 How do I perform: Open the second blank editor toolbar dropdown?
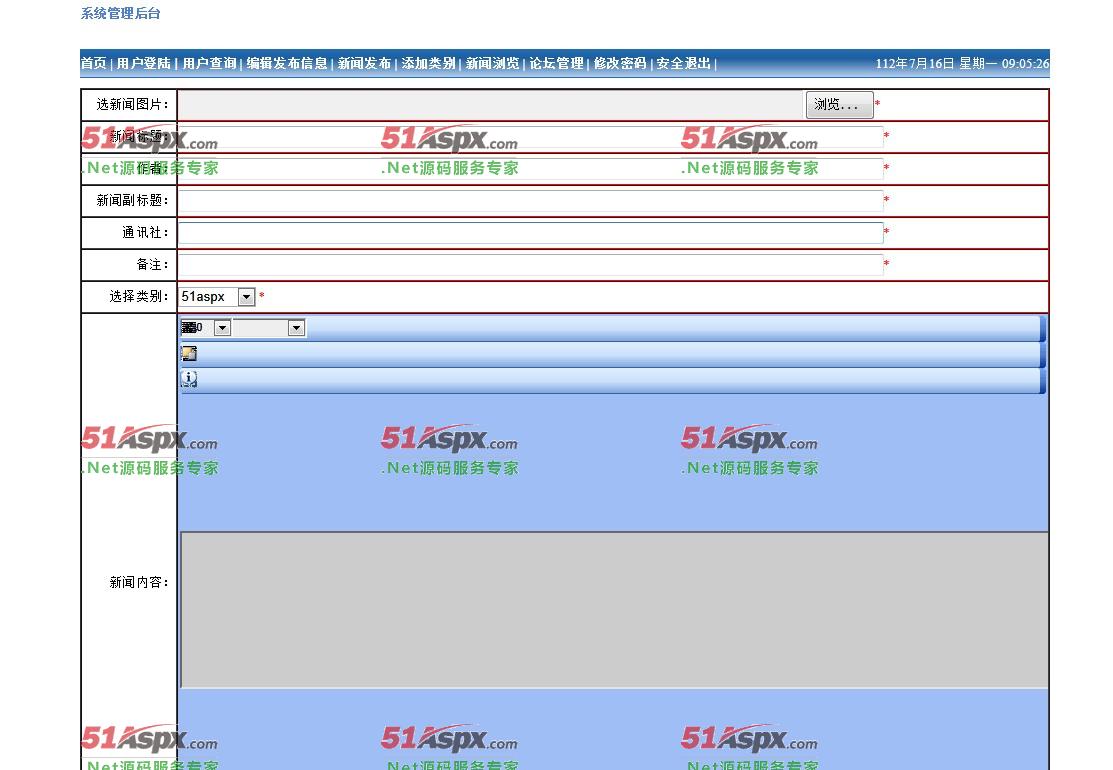click(x=269, y=328)
